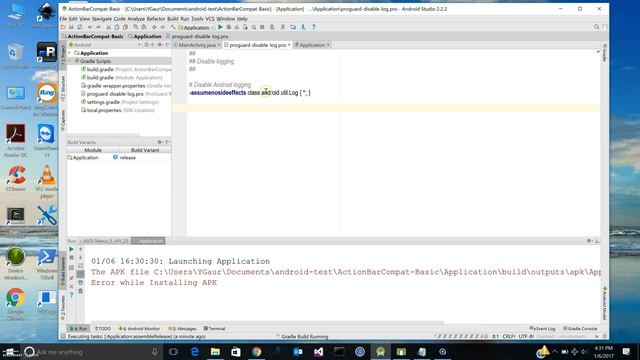The image size is (640, 360).
Task: Open the Terminal tool window
Action: tap(215, 328)
